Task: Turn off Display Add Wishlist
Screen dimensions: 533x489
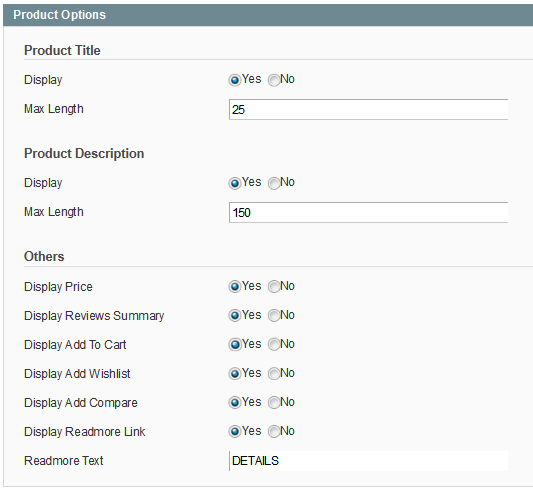Action: click(x=274, y=374)
